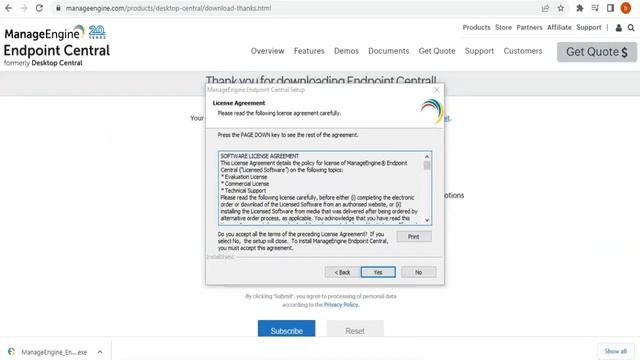640x360 pixels.
Task: Click the Partners top link
Action: pos(529,27)
